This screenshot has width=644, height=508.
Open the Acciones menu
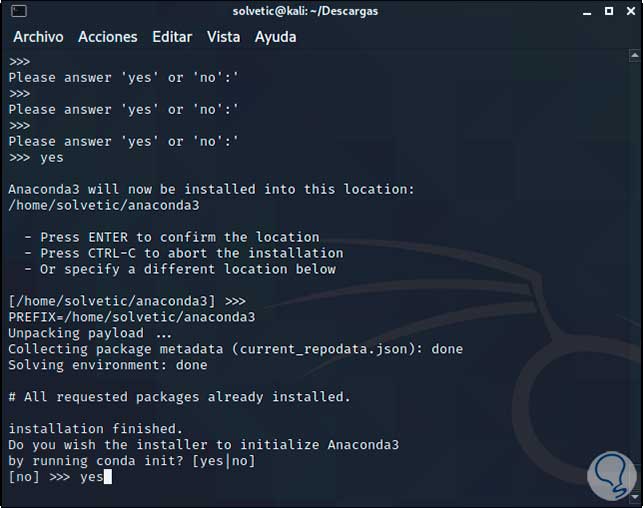point(107,36)
